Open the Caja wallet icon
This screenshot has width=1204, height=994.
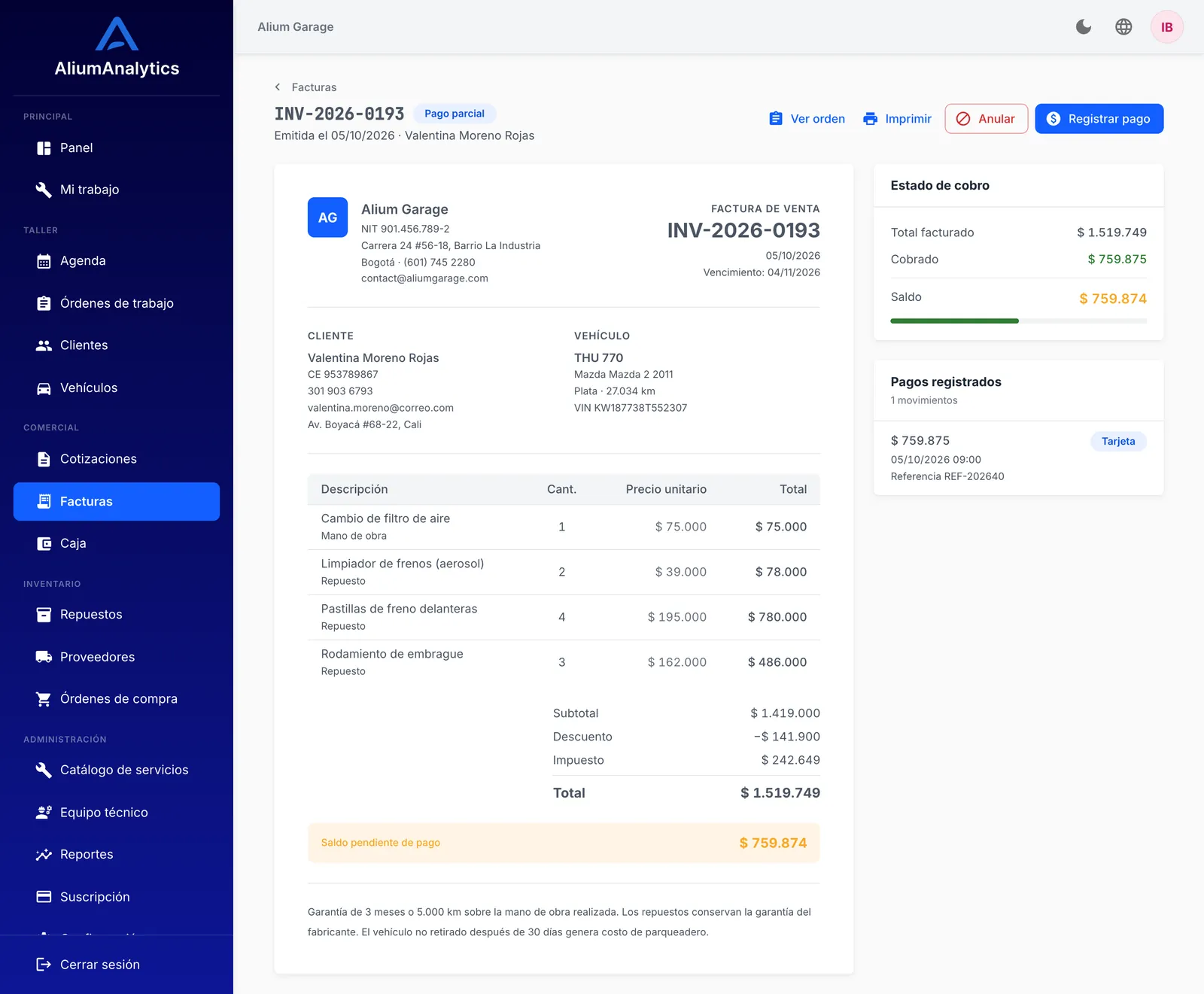[44, 543]
